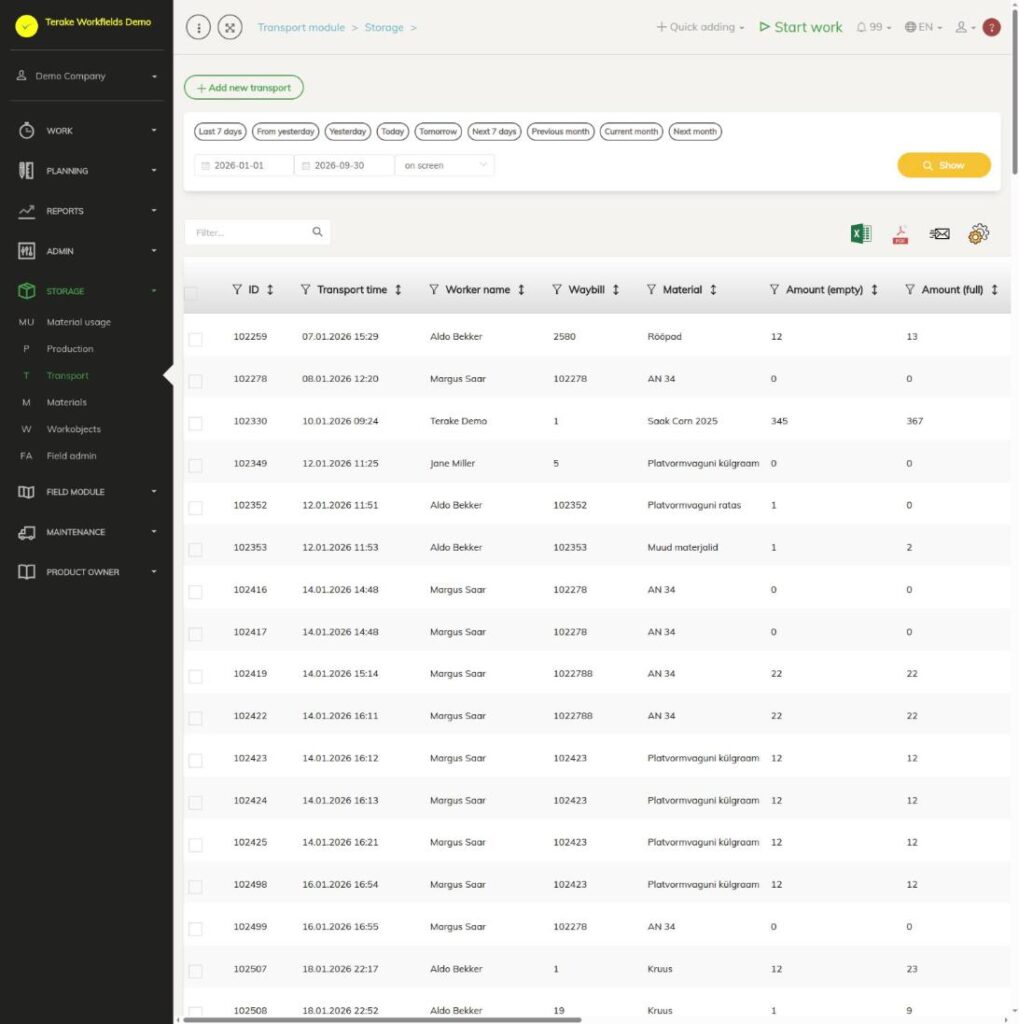
Task: Filter funnel icon for Amount (full) column
Action: click(910, 289)
